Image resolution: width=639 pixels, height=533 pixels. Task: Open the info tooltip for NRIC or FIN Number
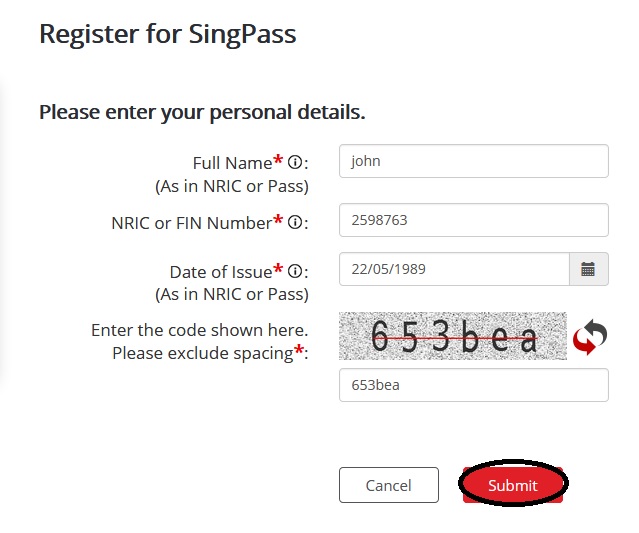(x=295, y=223)
